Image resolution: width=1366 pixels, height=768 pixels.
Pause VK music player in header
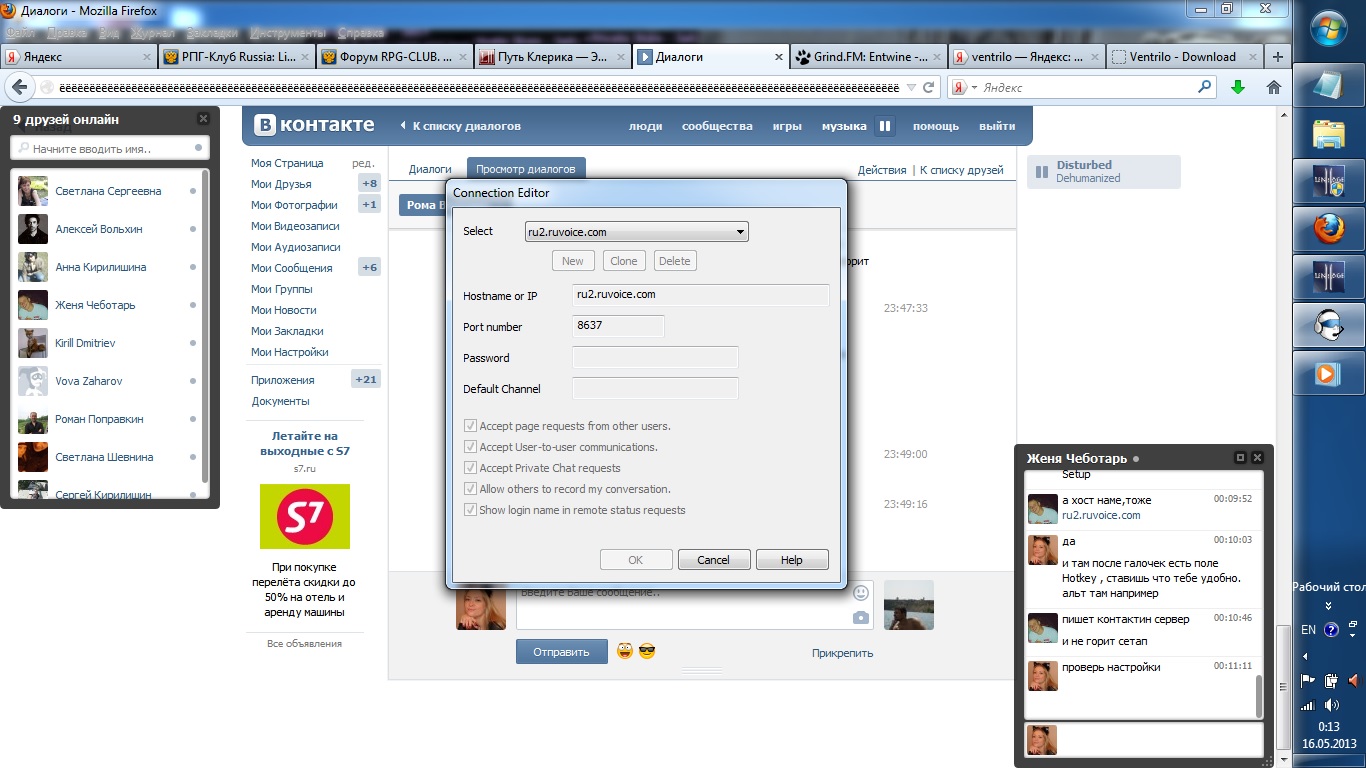coord(884,126)
